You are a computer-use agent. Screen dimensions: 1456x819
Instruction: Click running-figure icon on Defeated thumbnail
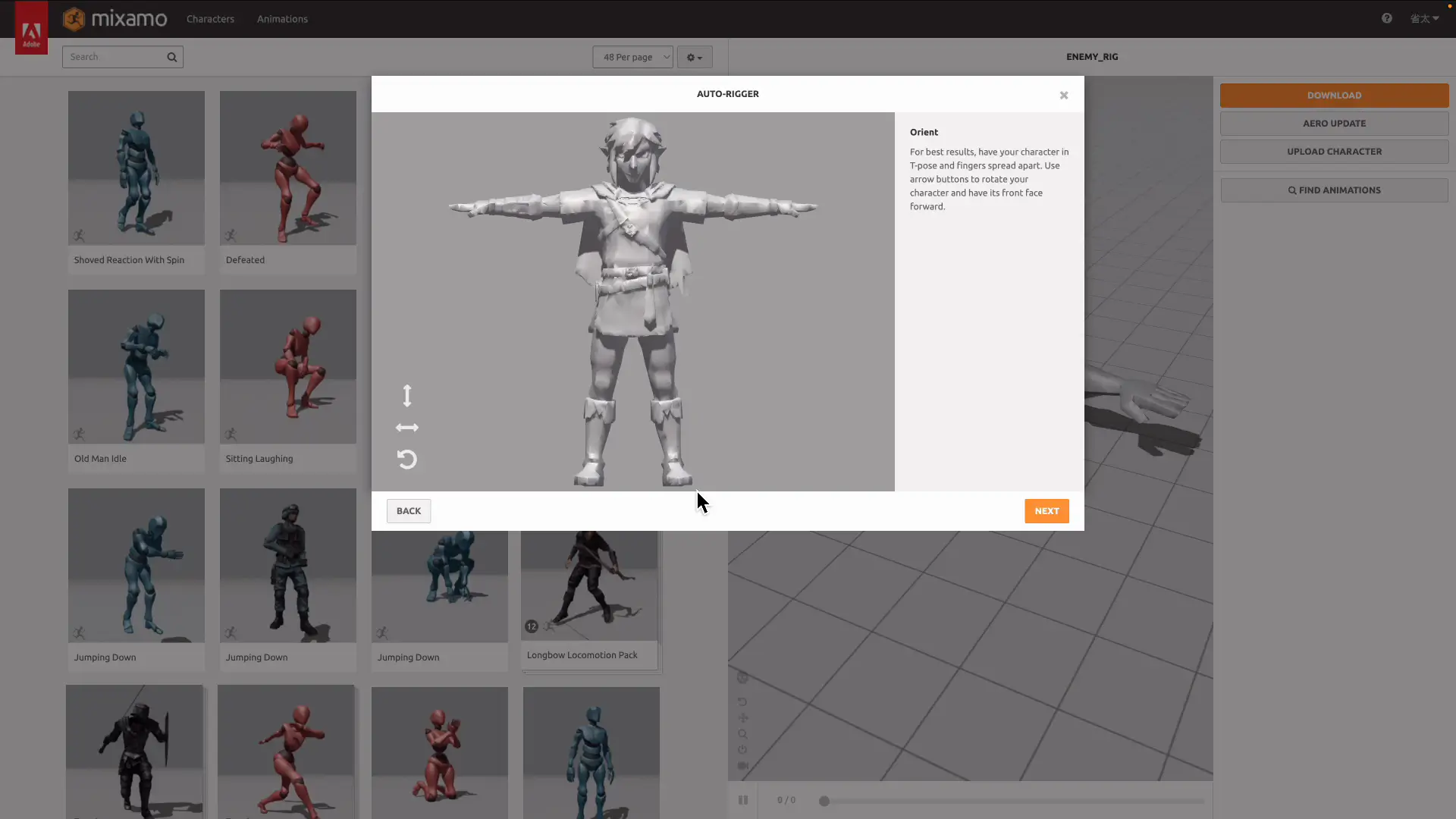[231, 235]
